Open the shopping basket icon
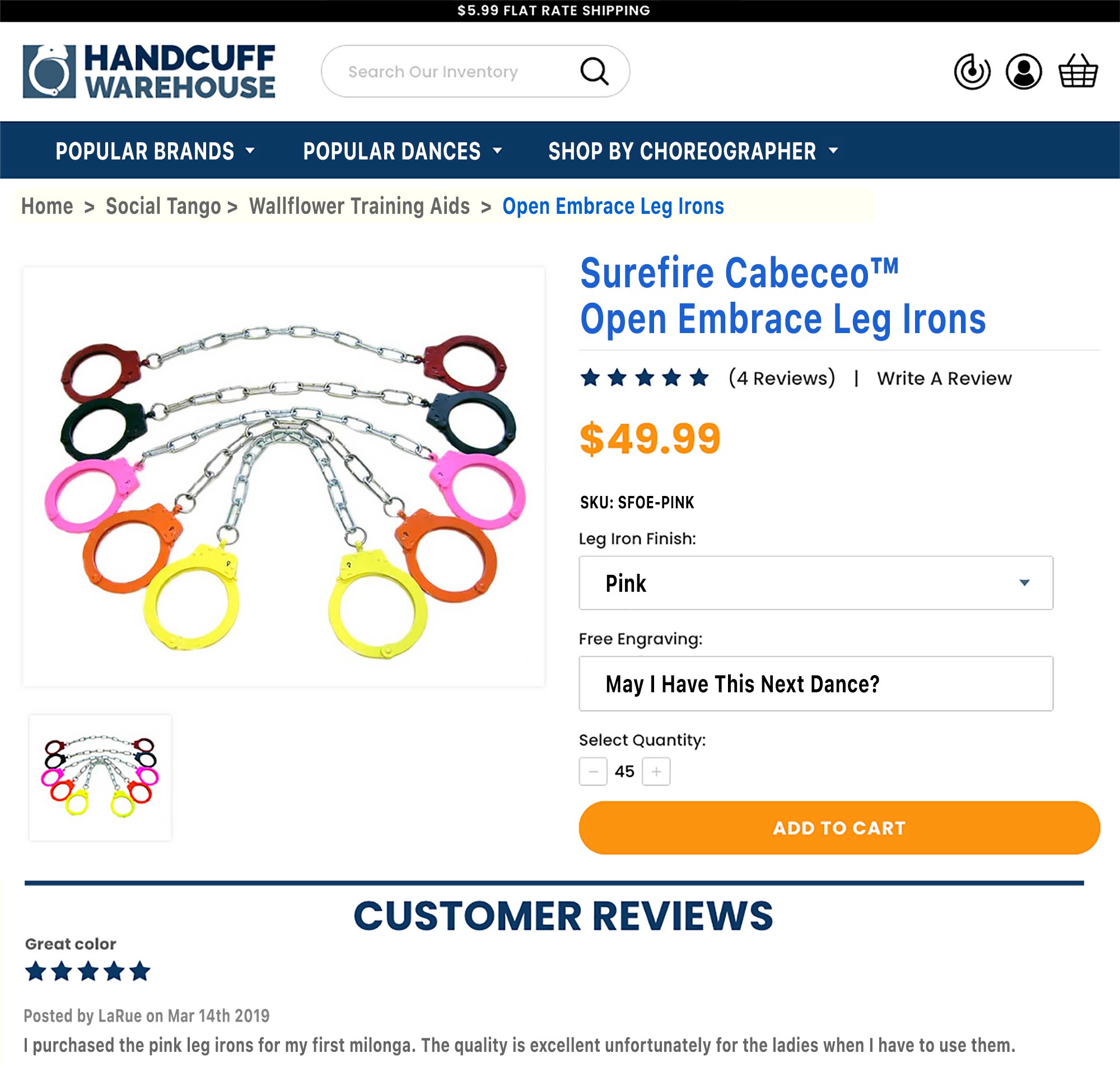1120x1086 pixels. [x=1077, y=71]
